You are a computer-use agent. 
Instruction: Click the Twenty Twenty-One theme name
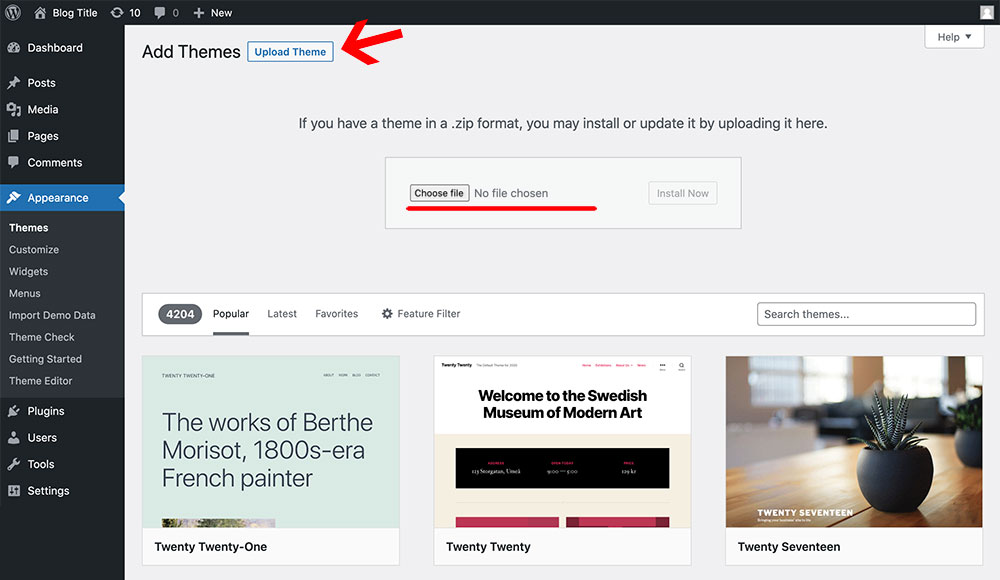[x=210, y=547]
